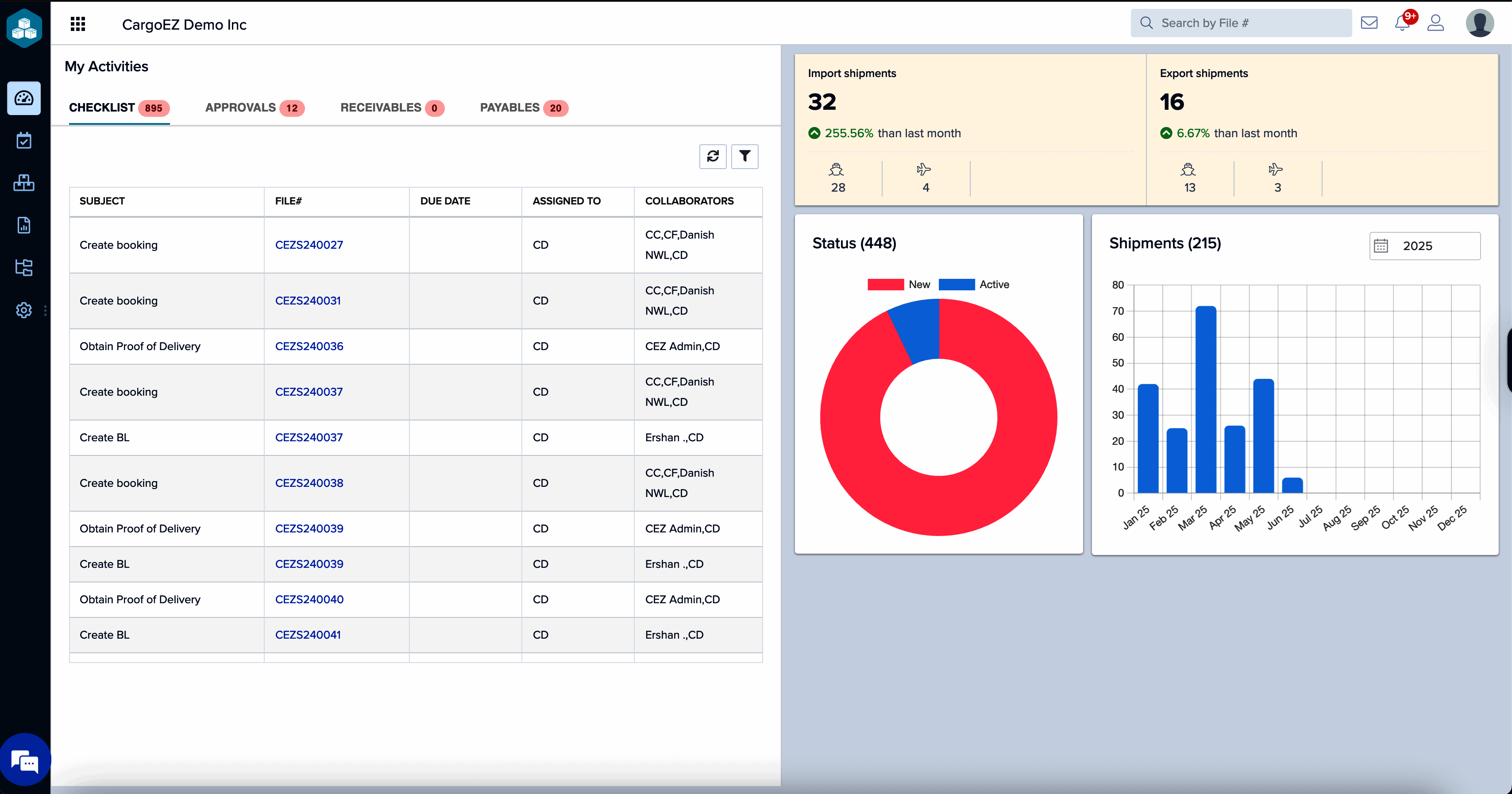Switch to the PAYABLES tab
The image size is (1512, 794).
coord(523,108)
